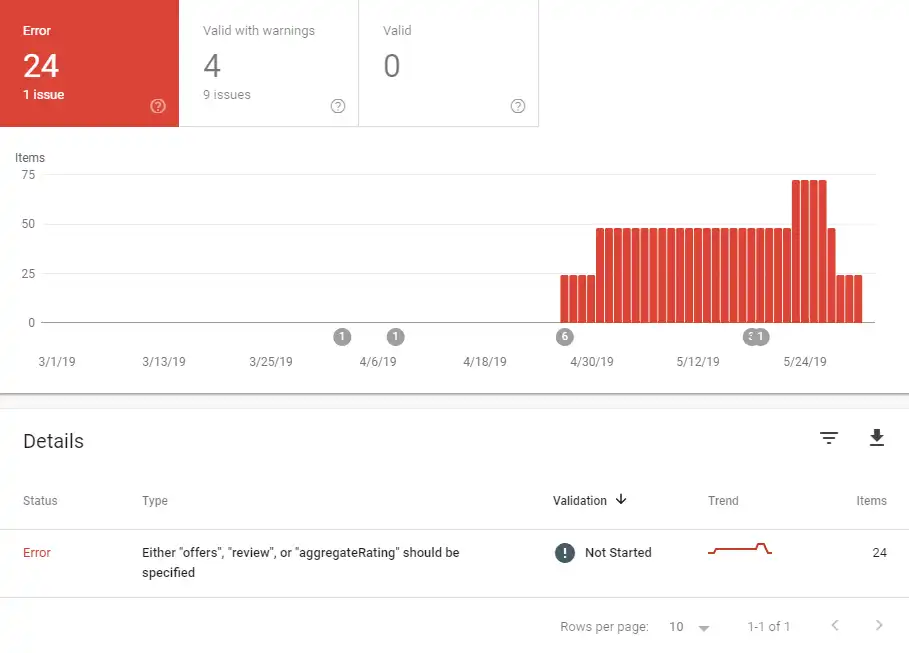
Task: Click the 1-1 of 1 pagination text
Action: tap(768, 626)
